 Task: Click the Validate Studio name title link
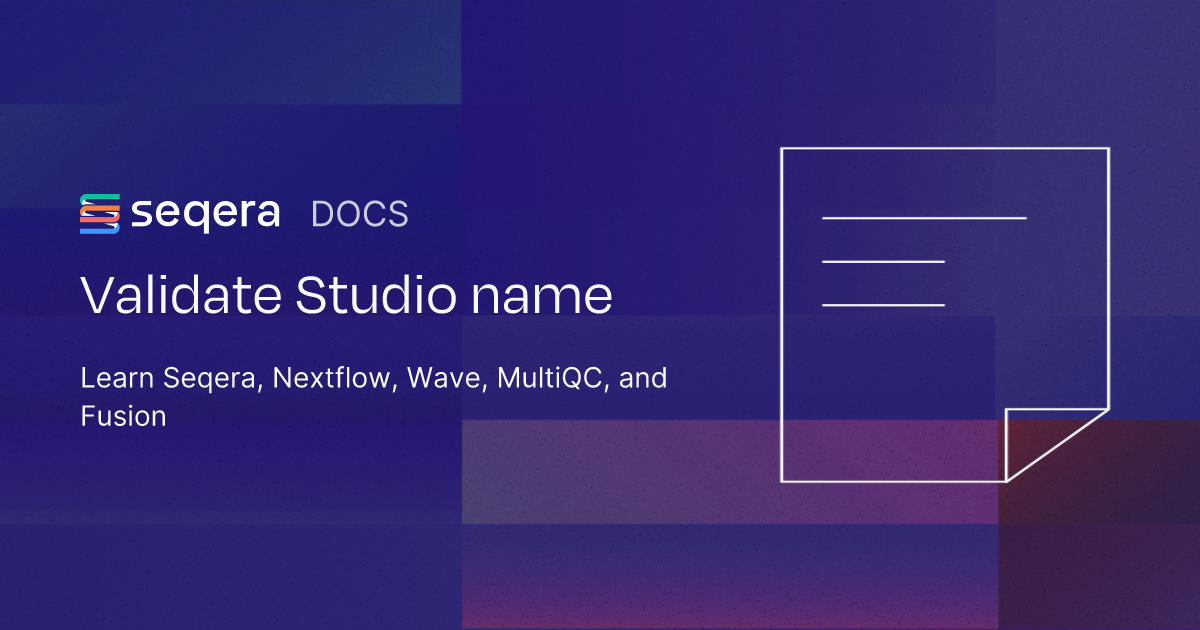click(347, 295)
